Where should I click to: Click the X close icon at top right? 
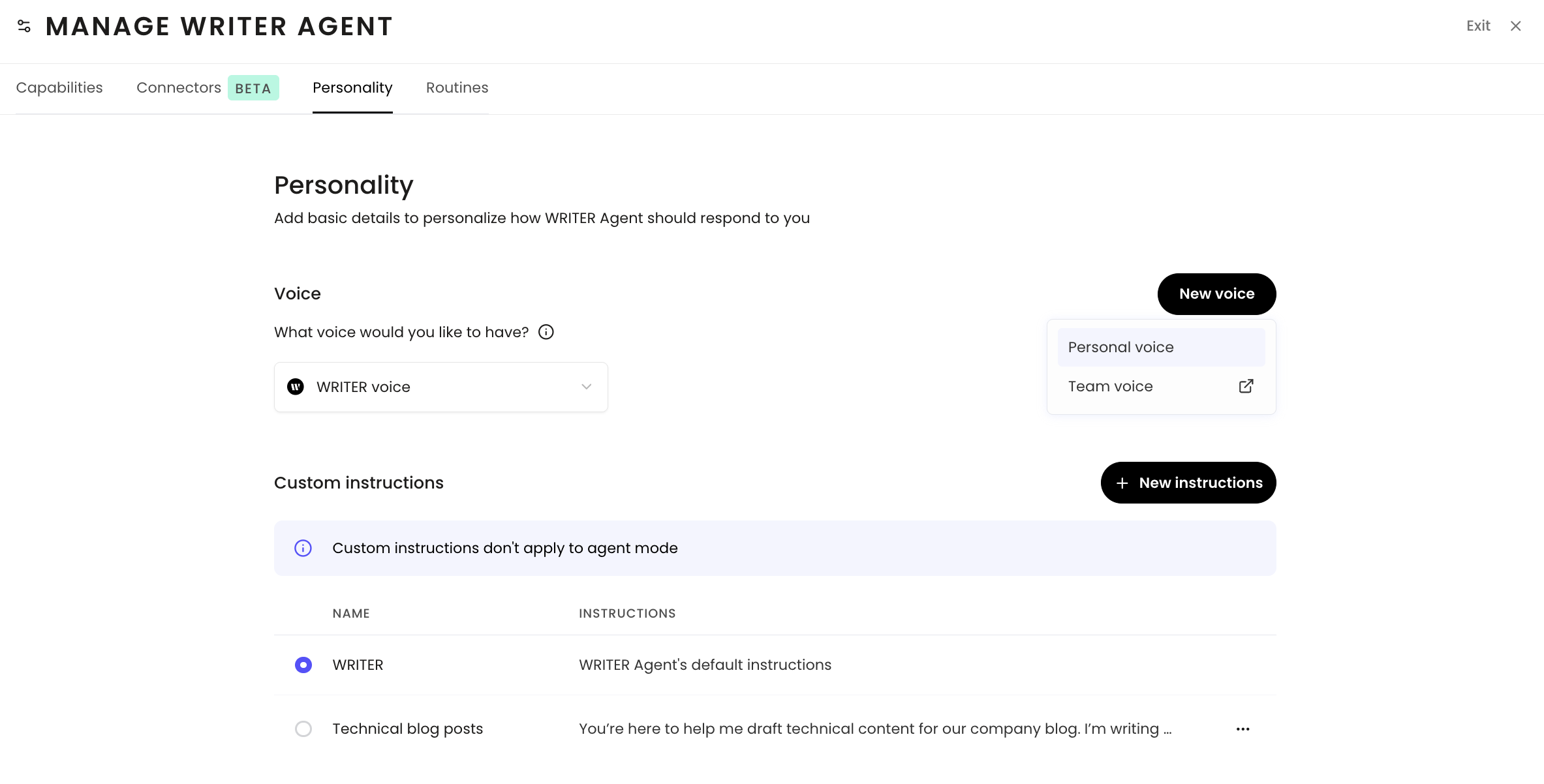(x=1515, y=26)
